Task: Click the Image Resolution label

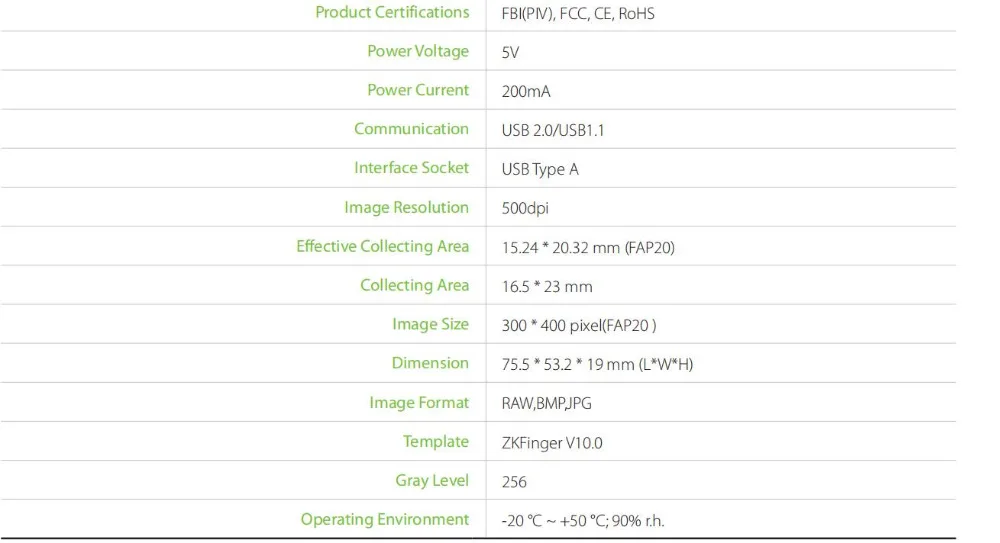Action: pyautogui.click(x=406, y=208)
